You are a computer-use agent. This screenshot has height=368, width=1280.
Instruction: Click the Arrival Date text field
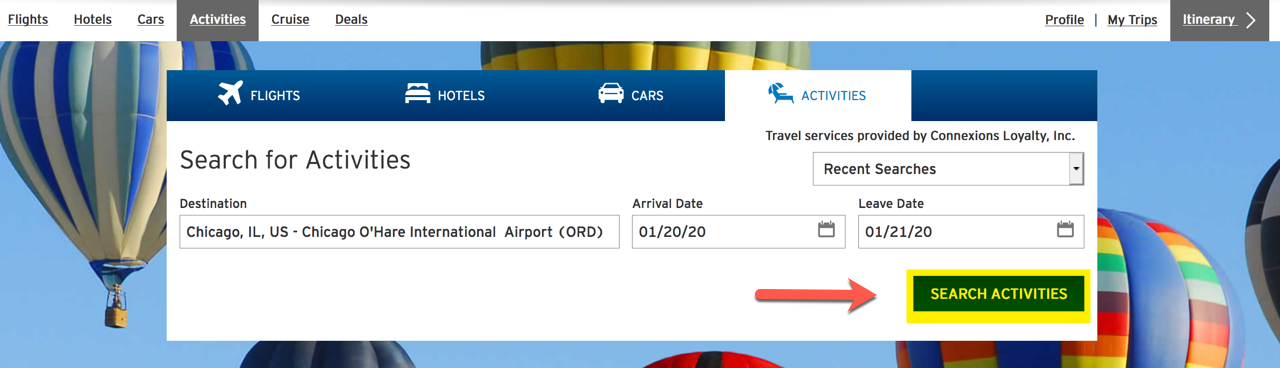pyautogui.click(x=739, y=232)
